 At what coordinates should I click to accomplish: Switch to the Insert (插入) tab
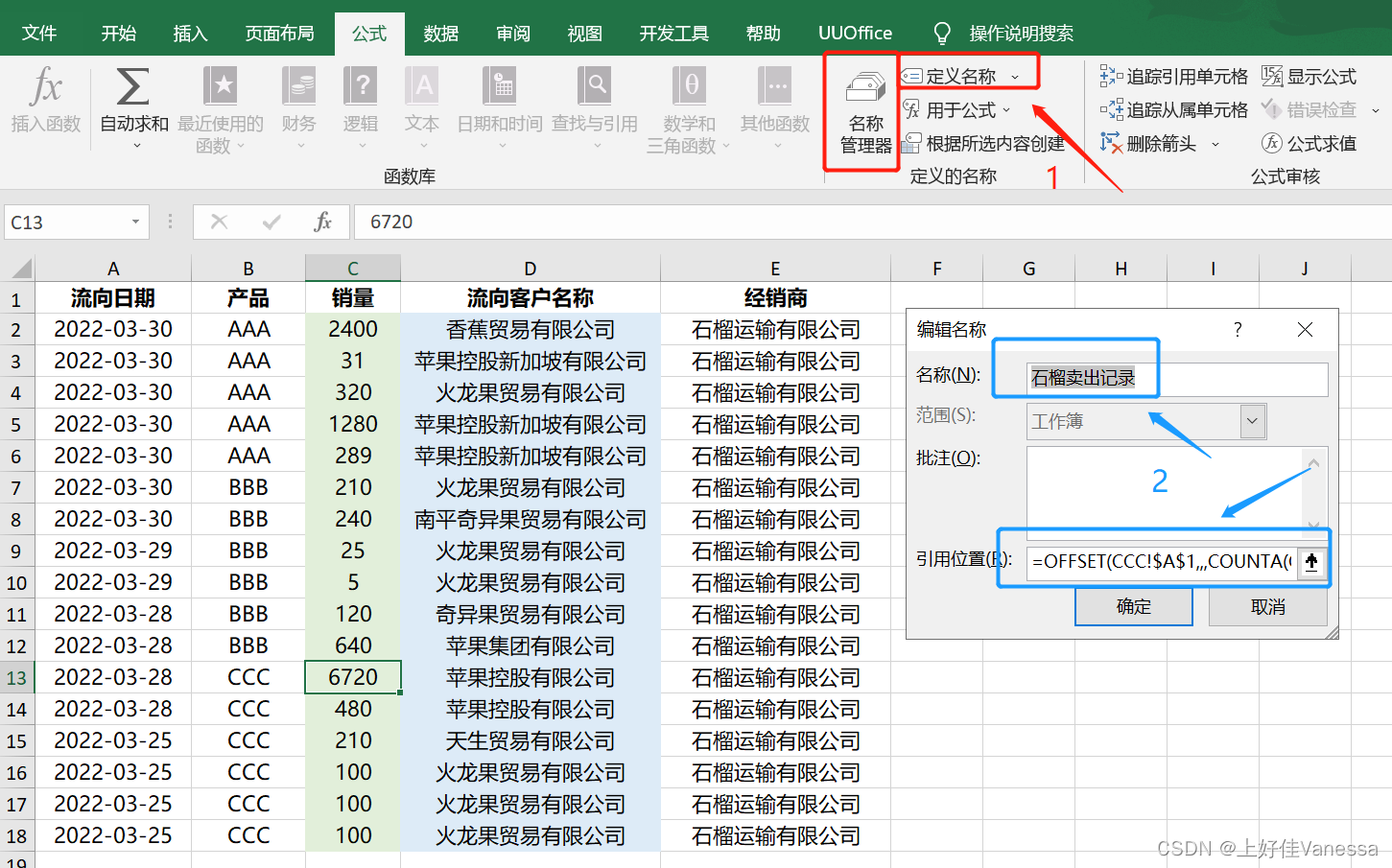click(190, 34)
